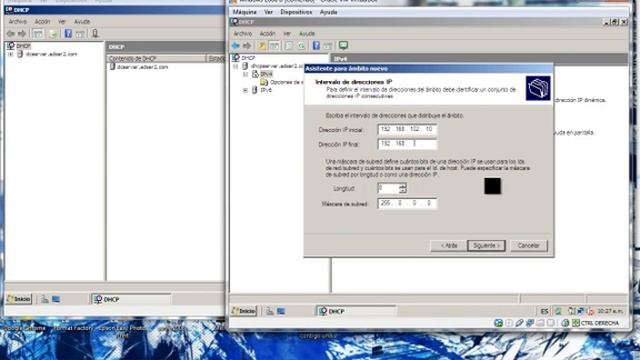Click the VirtualBox USB status icon
This screenshot has height=360, width=640.
coord(519,323)
